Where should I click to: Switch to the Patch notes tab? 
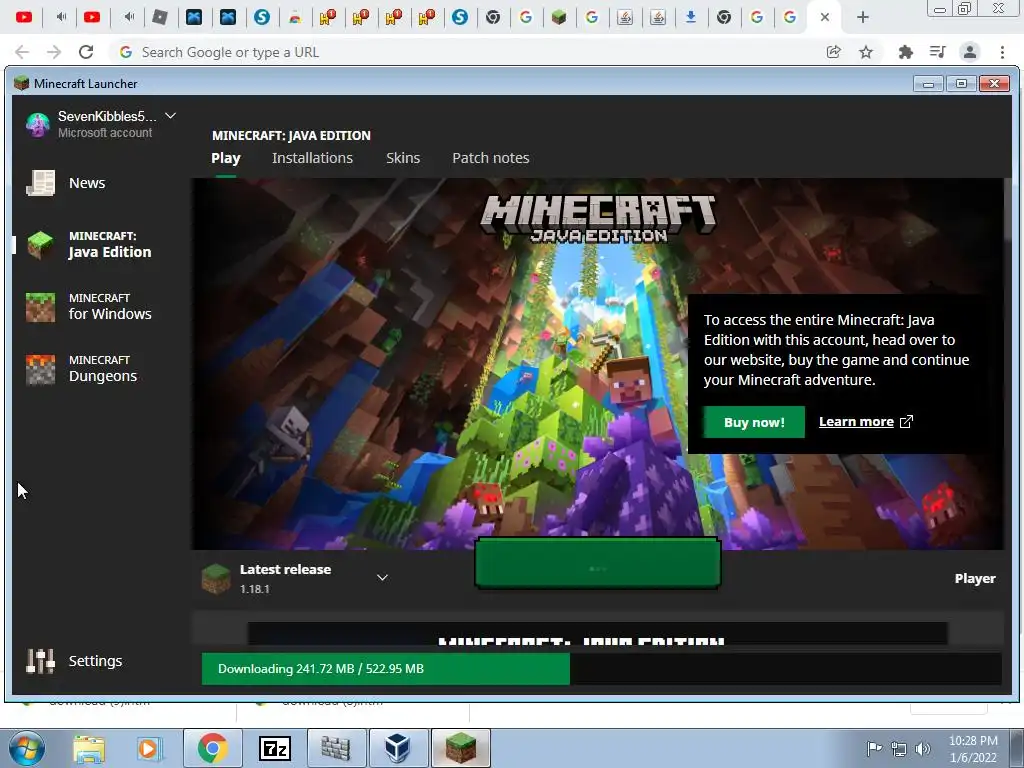(x=490, y=158)
